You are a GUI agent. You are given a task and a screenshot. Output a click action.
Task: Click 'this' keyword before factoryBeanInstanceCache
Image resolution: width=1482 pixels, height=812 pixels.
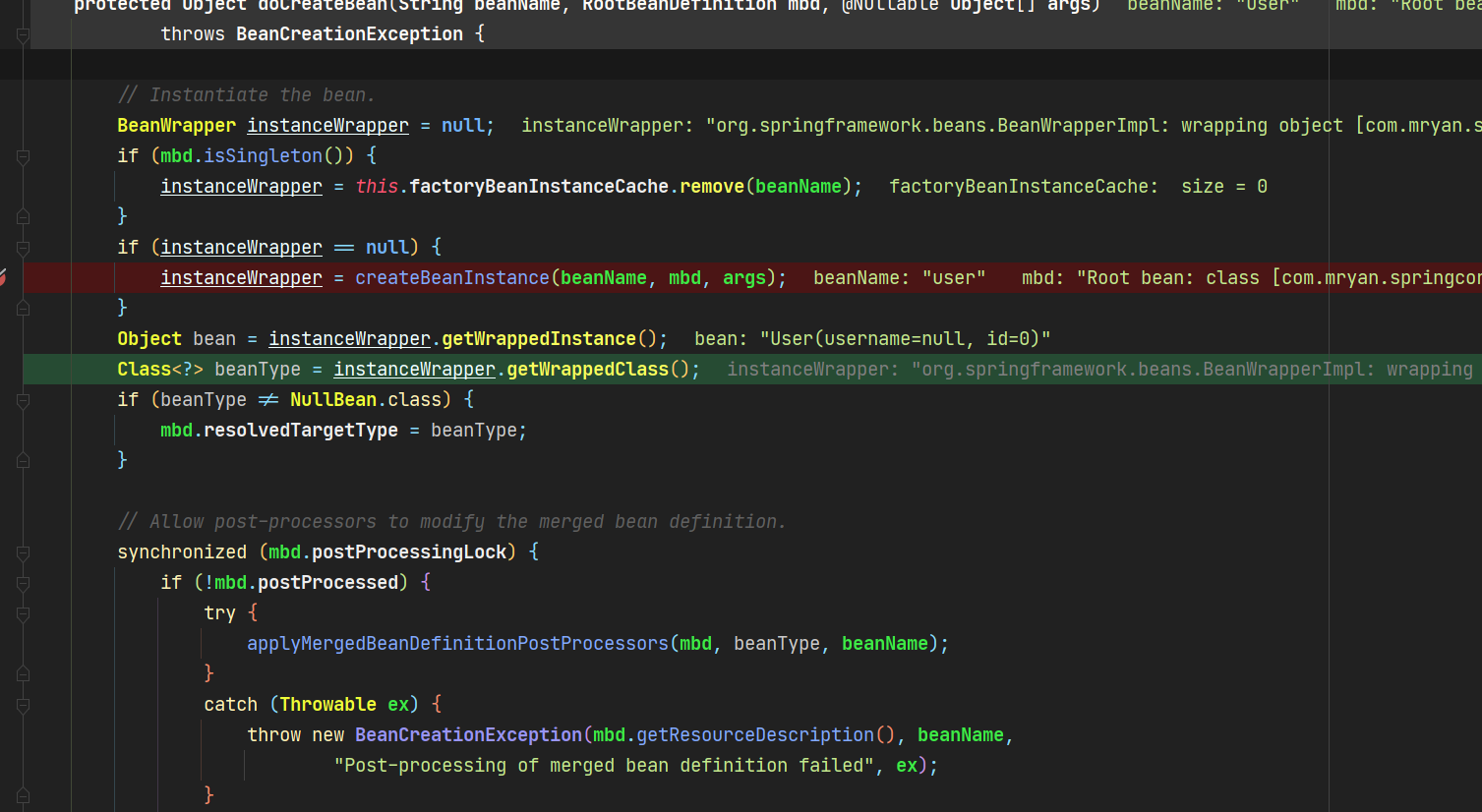pos(377,187)
